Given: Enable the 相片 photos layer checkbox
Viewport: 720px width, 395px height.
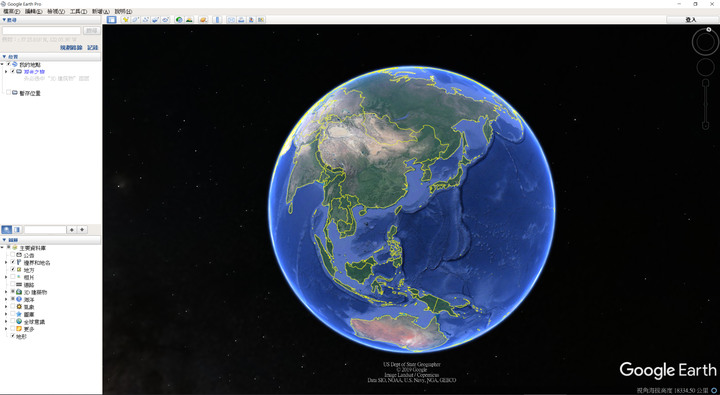Looking at the screenshot, I should 13,277.
